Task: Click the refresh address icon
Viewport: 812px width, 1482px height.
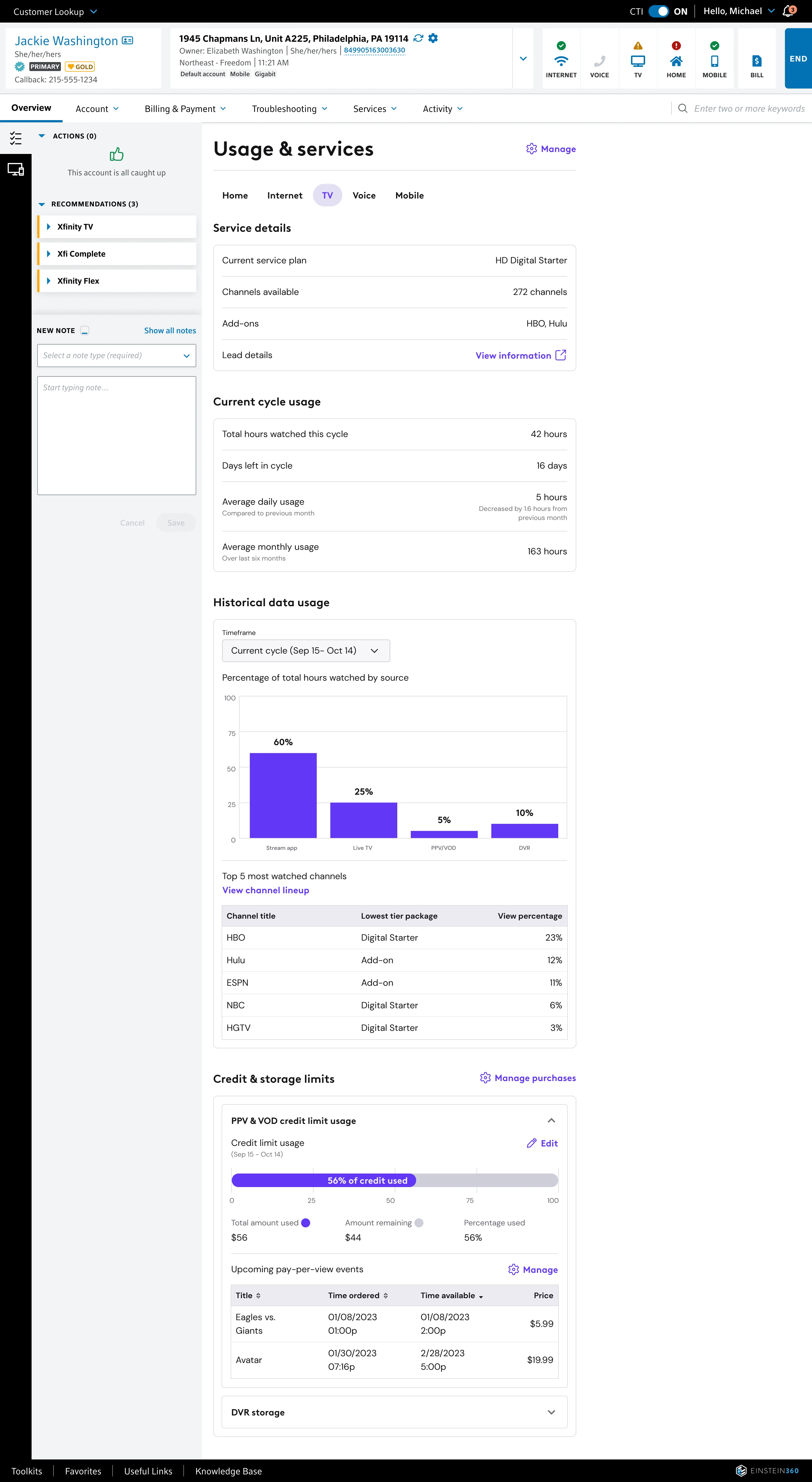Action: (419, 38)
